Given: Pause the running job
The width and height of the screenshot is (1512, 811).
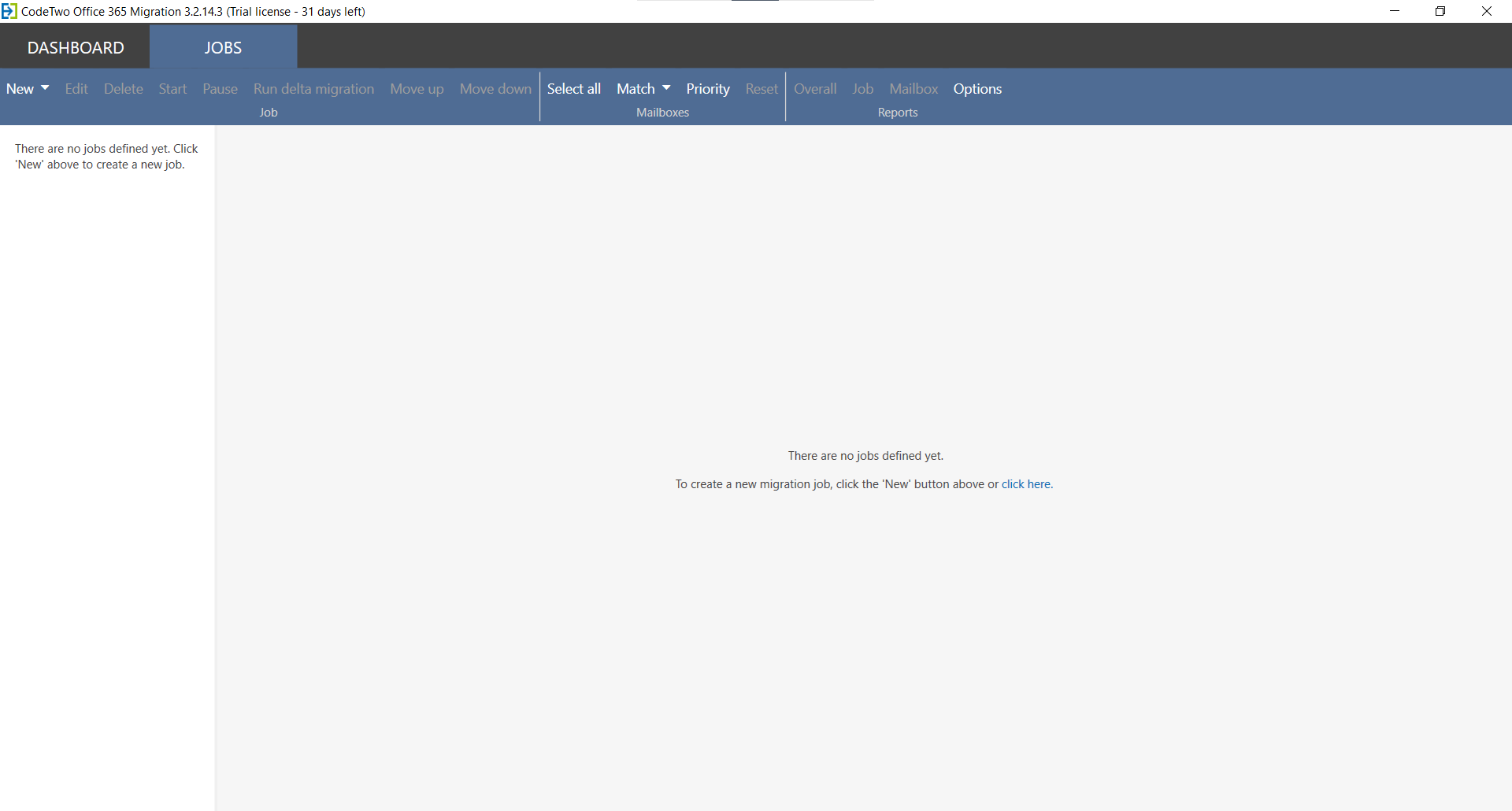Looking at the screenshot, I should click(x=220, y=89).
